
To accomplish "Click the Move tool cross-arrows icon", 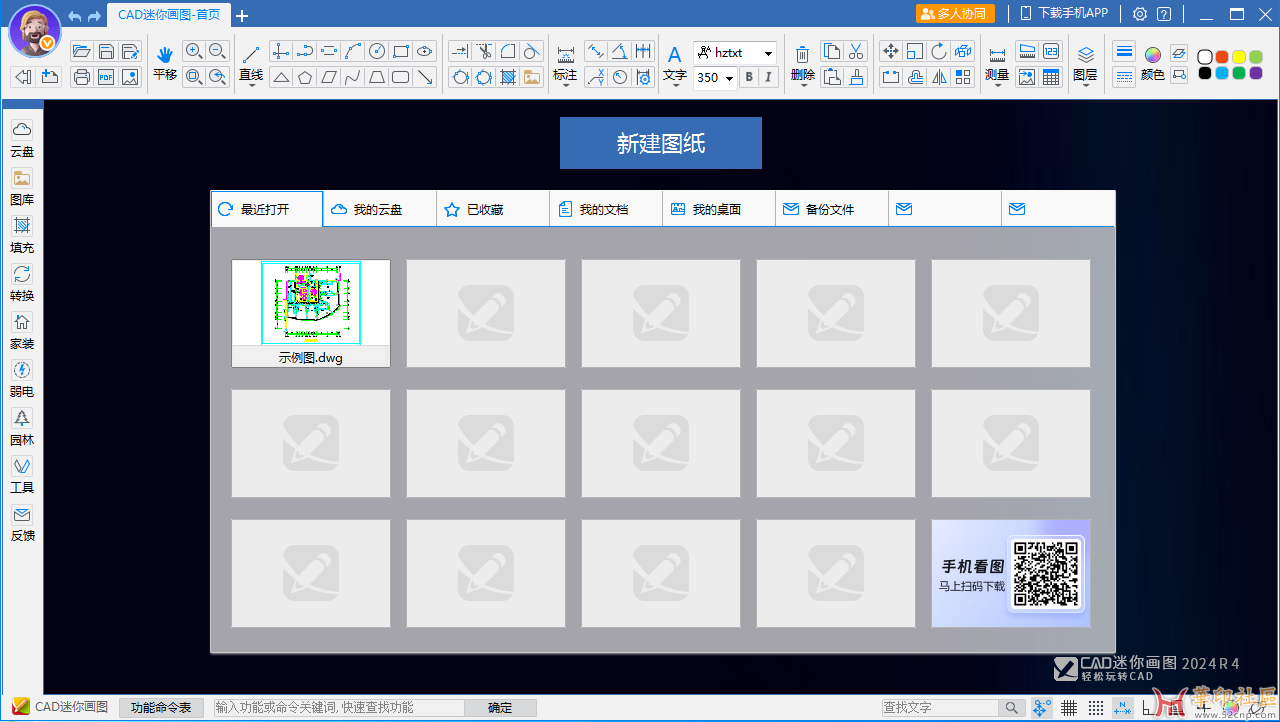I will pos(891,51).
